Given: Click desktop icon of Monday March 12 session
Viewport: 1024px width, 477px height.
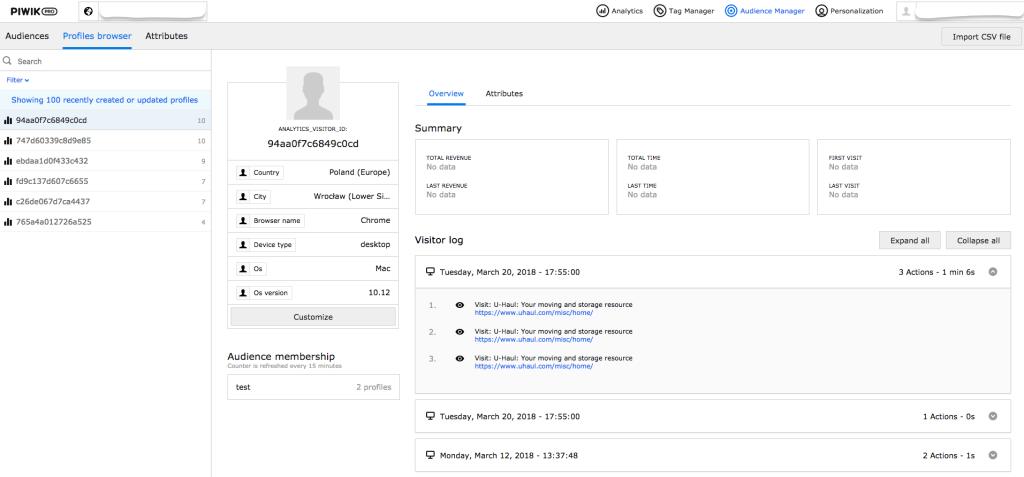Looking at the screenshot, I should pyautogui.click(x=430, y=455).
